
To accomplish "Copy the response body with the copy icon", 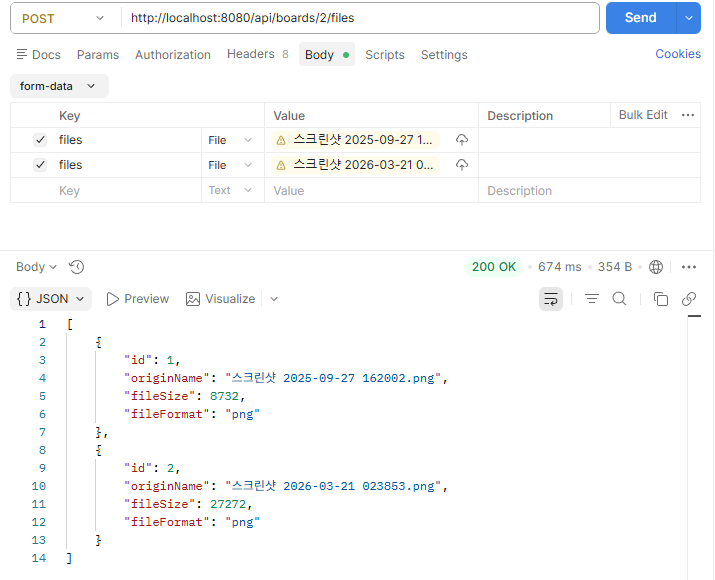I will (661, 299).
